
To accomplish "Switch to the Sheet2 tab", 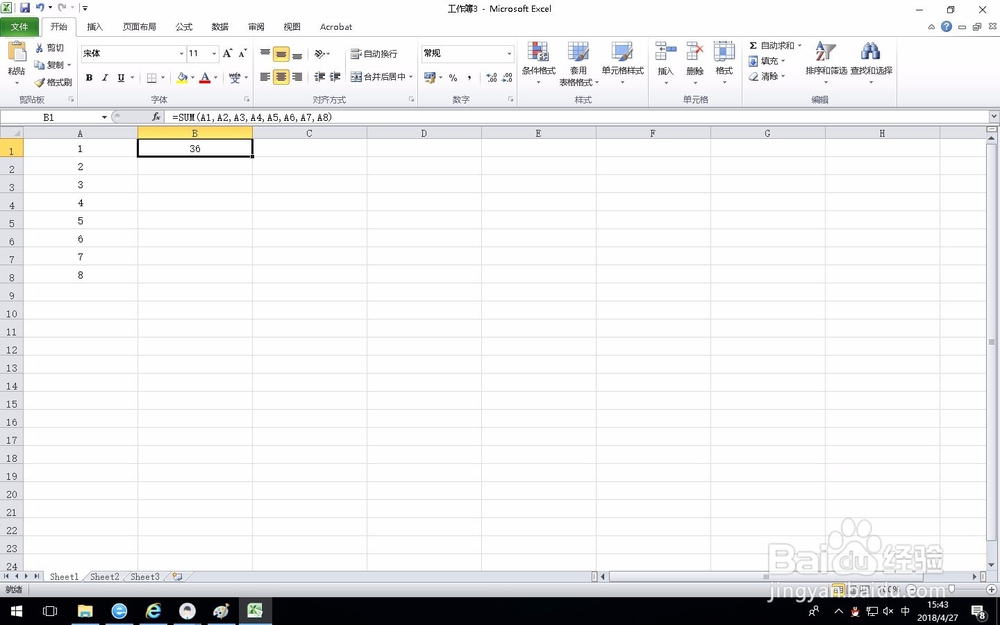I will coord(105,577).
